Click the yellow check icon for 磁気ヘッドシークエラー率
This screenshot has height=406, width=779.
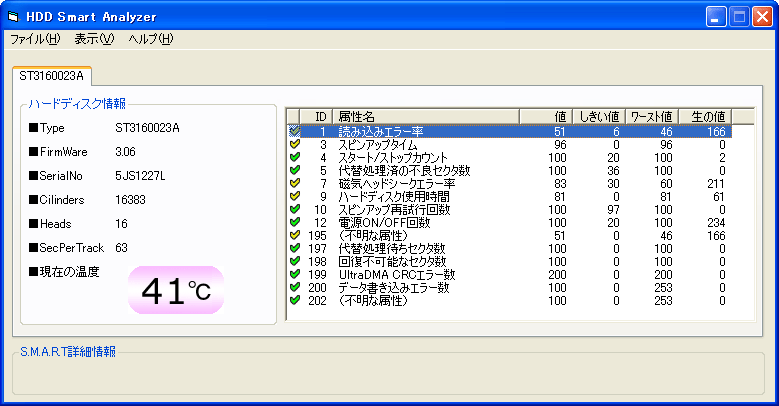click(295, 183)
